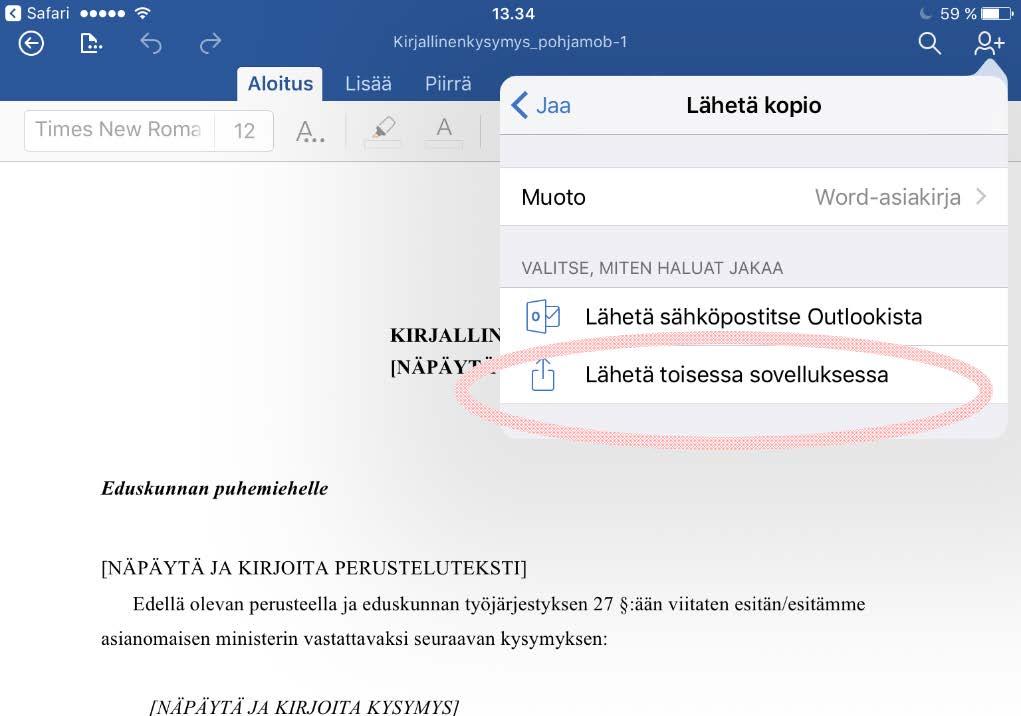Tap the line asianomaisen ministerin vastattavaksi
Viewport: 1021px width, 716px height.
coord(354,639)
